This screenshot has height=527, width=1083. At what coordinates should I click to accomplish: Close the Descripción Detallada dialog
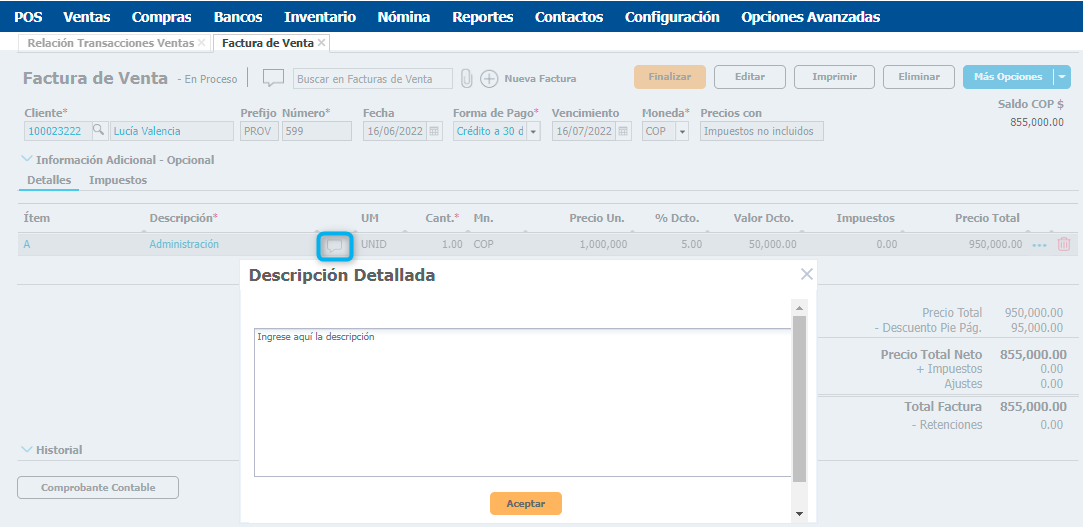click(806, 274)
